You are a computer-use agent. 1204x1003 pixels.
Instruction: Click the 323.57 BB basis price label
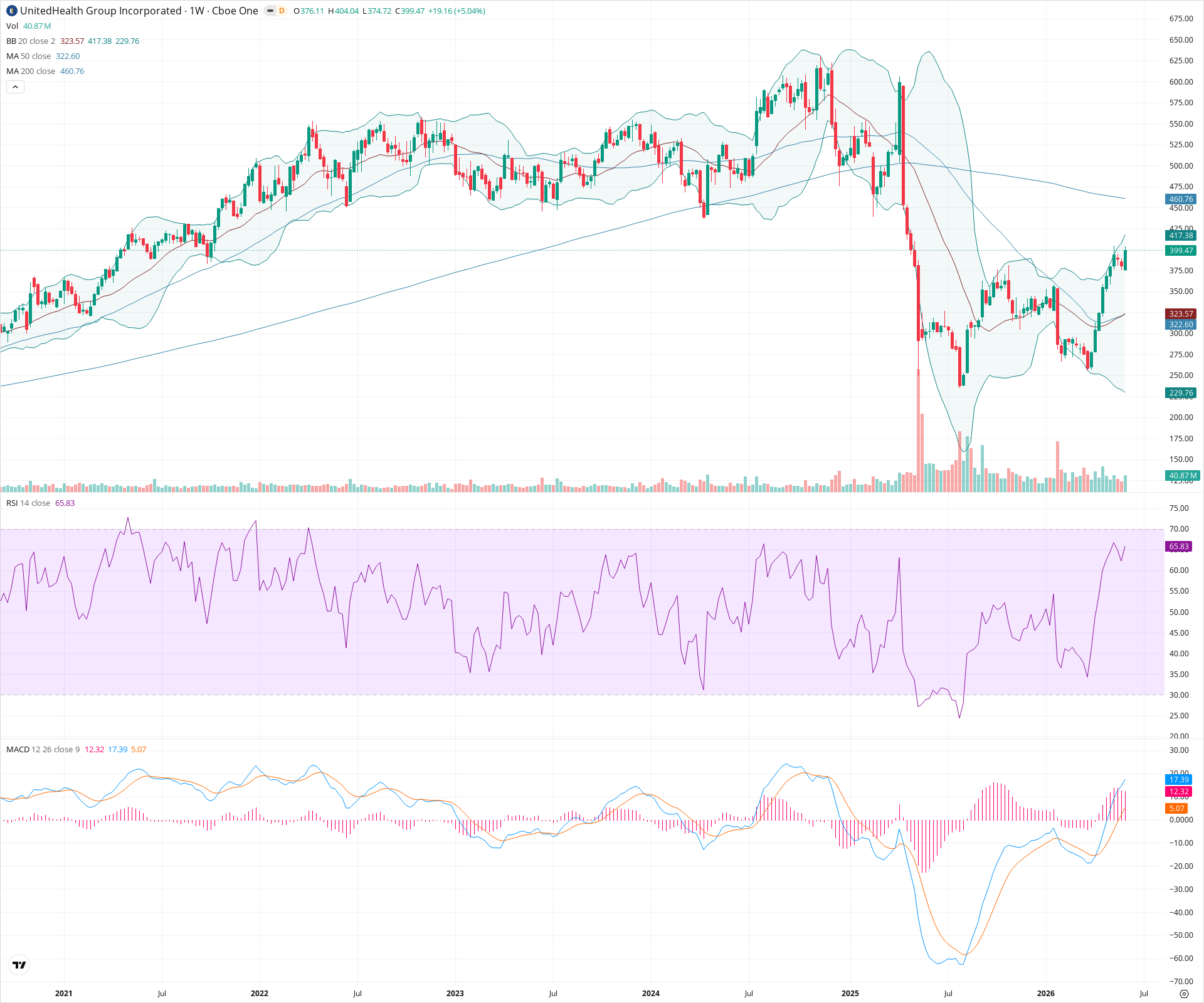1181,314
